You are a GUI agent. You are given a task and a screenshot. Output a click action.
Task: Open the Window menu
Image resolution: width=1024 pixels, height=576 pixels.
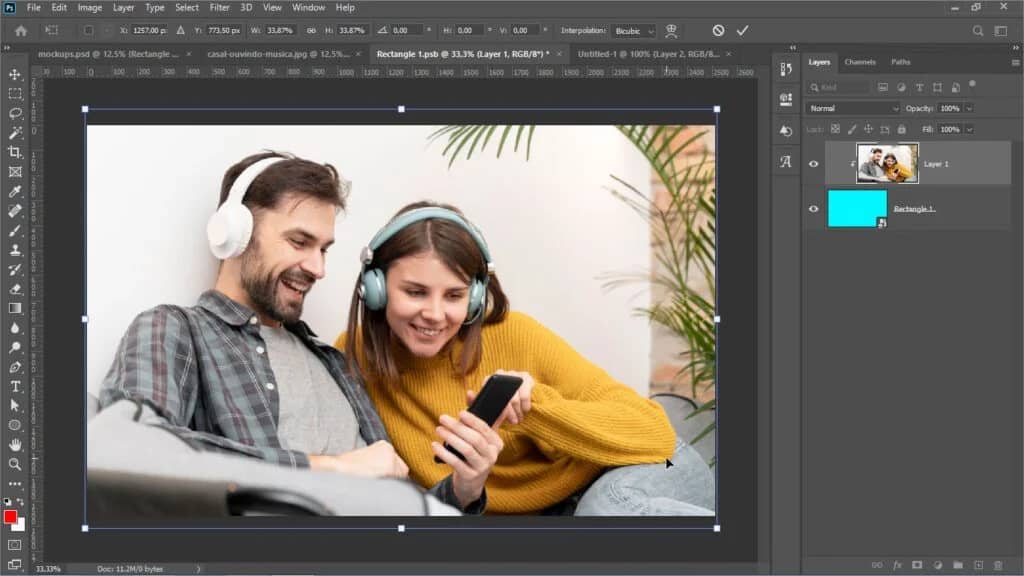point(308,8)
